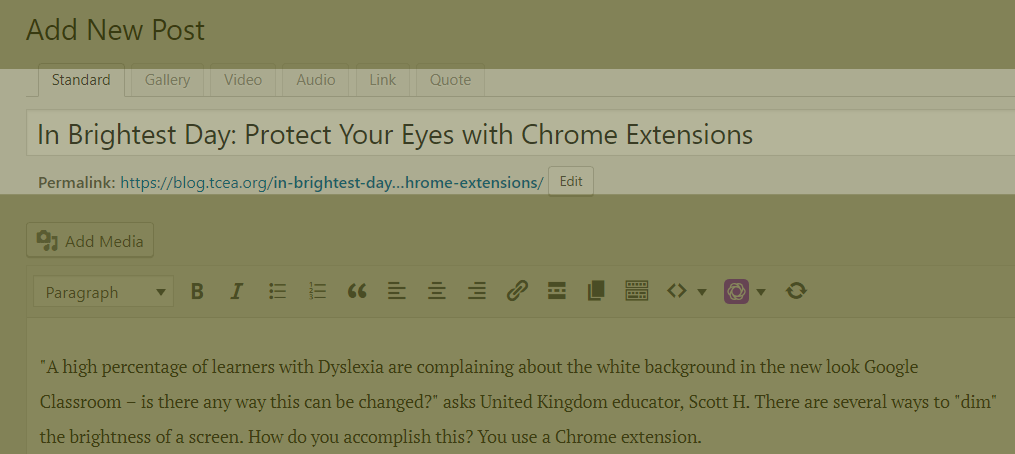Click the paste/copy pages icon in toolbar
Image resolution: width=1015 pixels, height=454 pixels.
pyautogui.click(x=596, y=291)
